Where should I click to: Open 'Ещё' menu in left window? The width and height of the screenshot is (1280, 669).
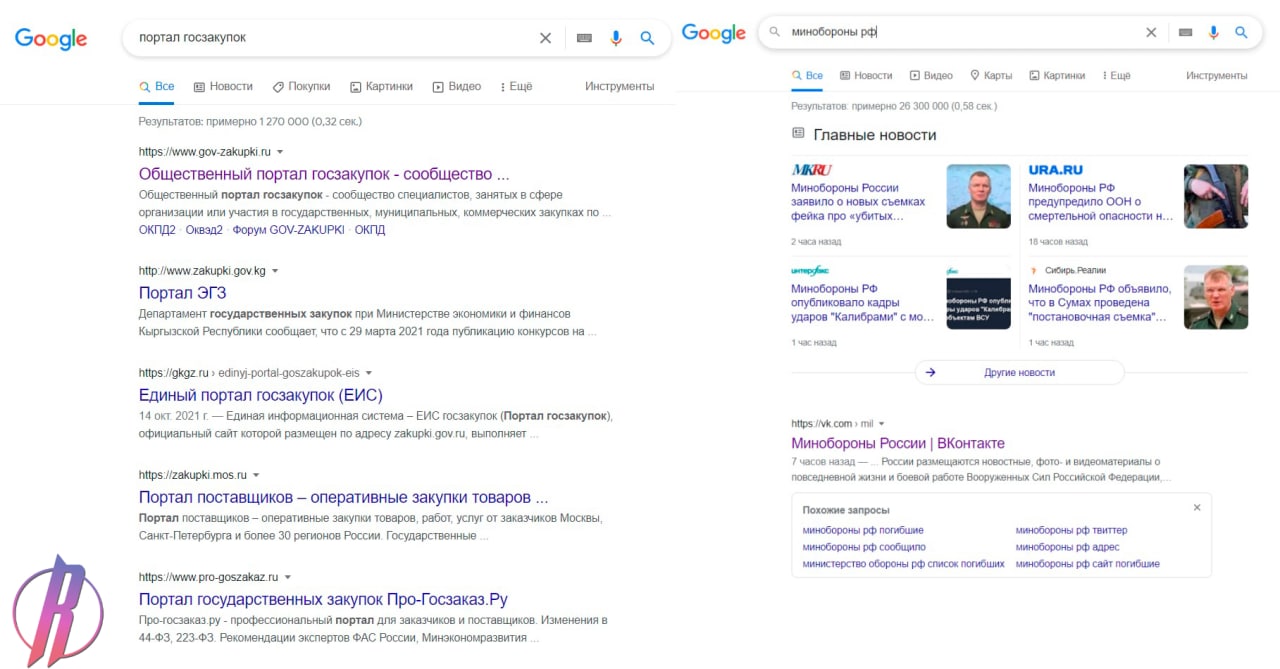click(x=516, y=86)
